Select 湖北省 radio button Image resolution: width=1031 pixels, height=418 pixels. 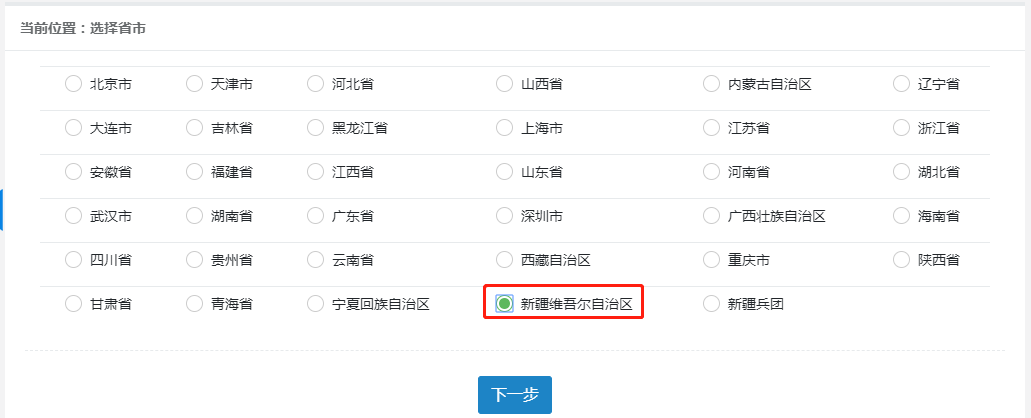click(x=901, y=172)
